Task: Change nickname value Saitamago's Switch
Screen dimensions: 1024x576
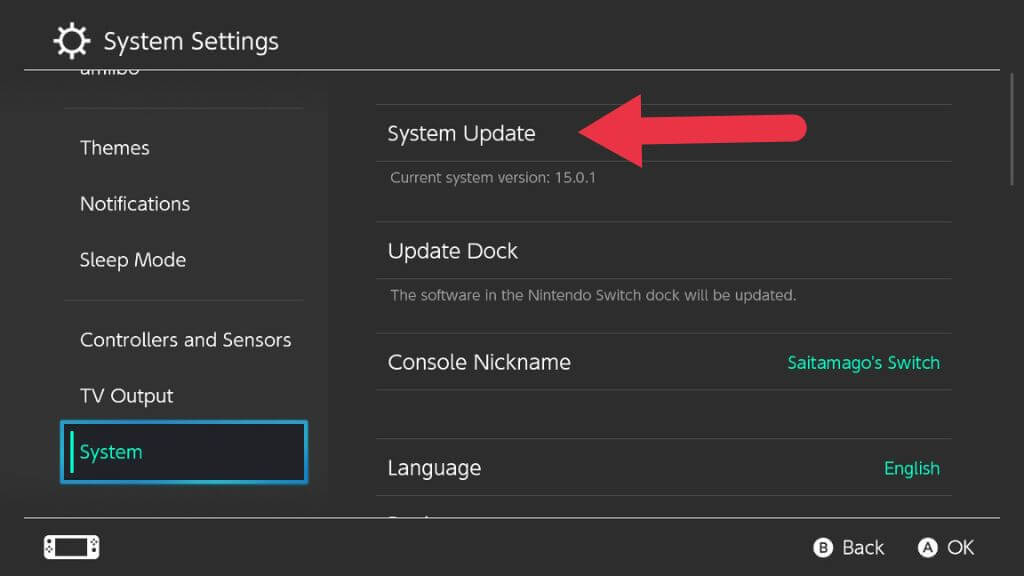Action: 863,363
